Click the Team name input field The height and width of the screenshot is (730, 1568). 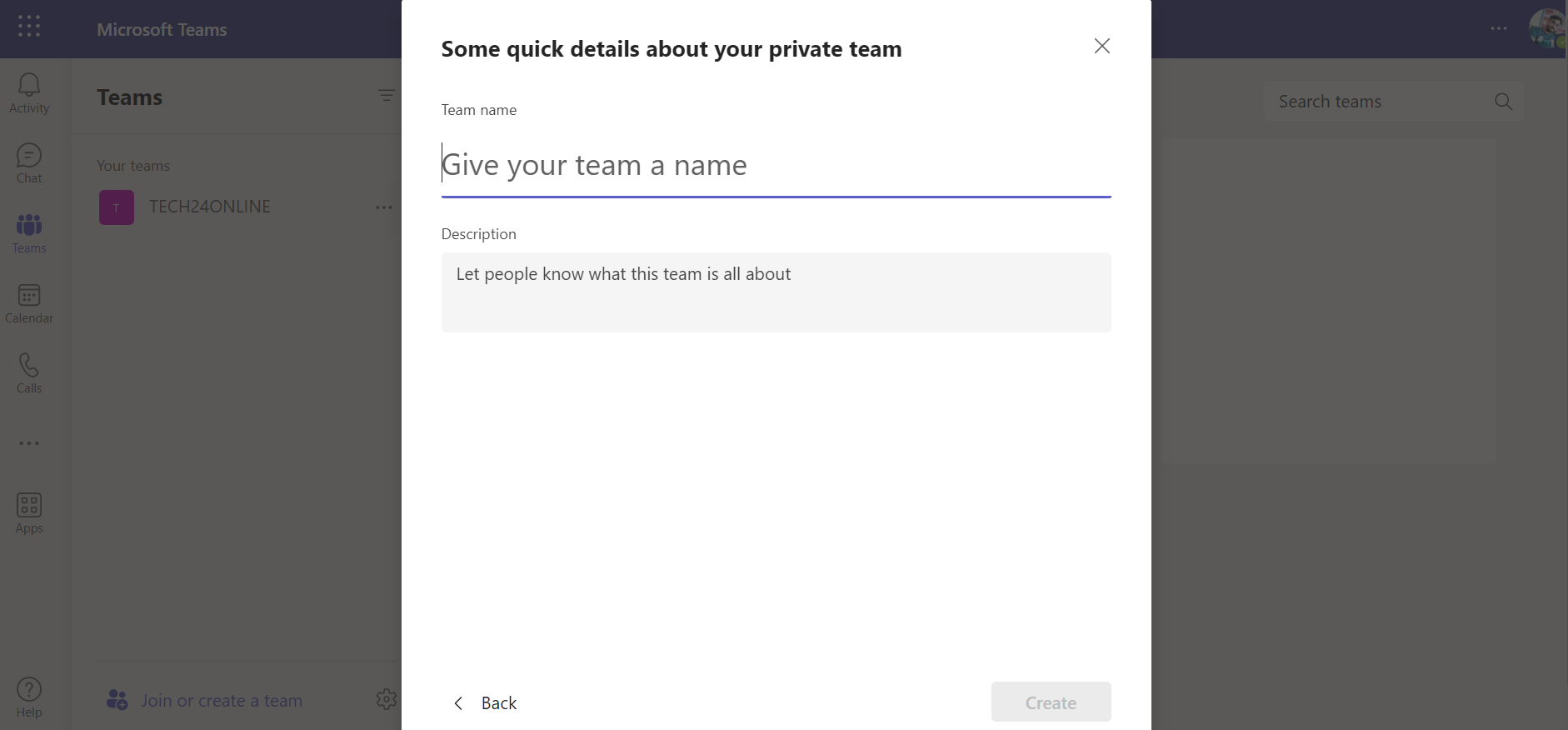tap(775, 165)
